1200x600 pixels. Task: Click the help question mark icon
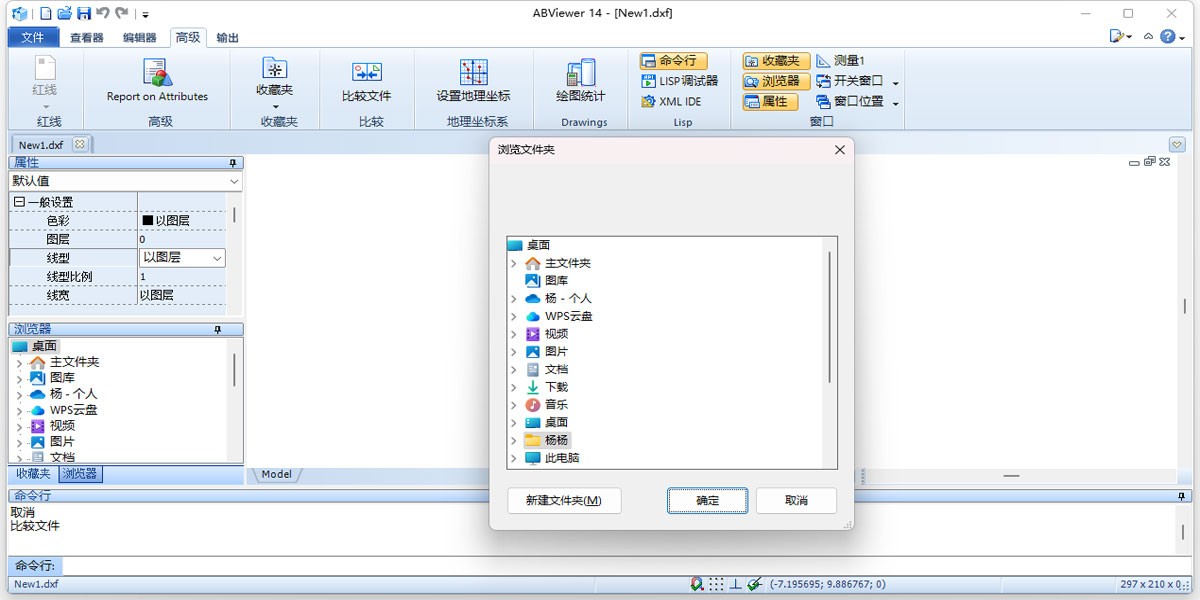pos(1167,37)
